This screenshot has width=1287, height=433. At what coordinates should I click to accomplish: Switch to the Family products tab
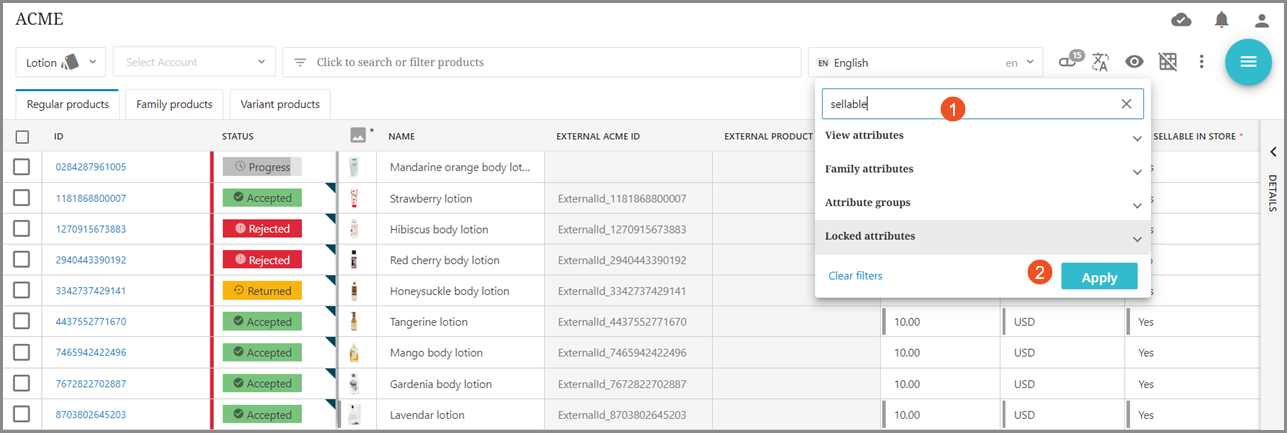[x=174, y=104]
